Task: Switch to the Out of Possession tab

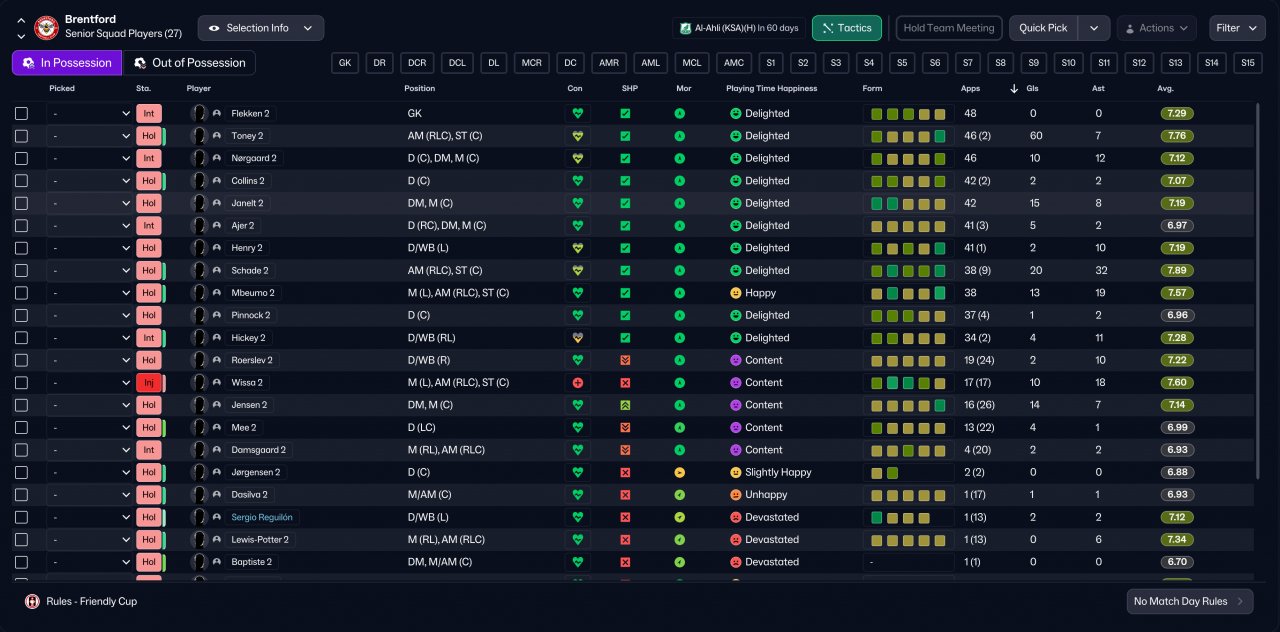Action: (x=188, y=63)
